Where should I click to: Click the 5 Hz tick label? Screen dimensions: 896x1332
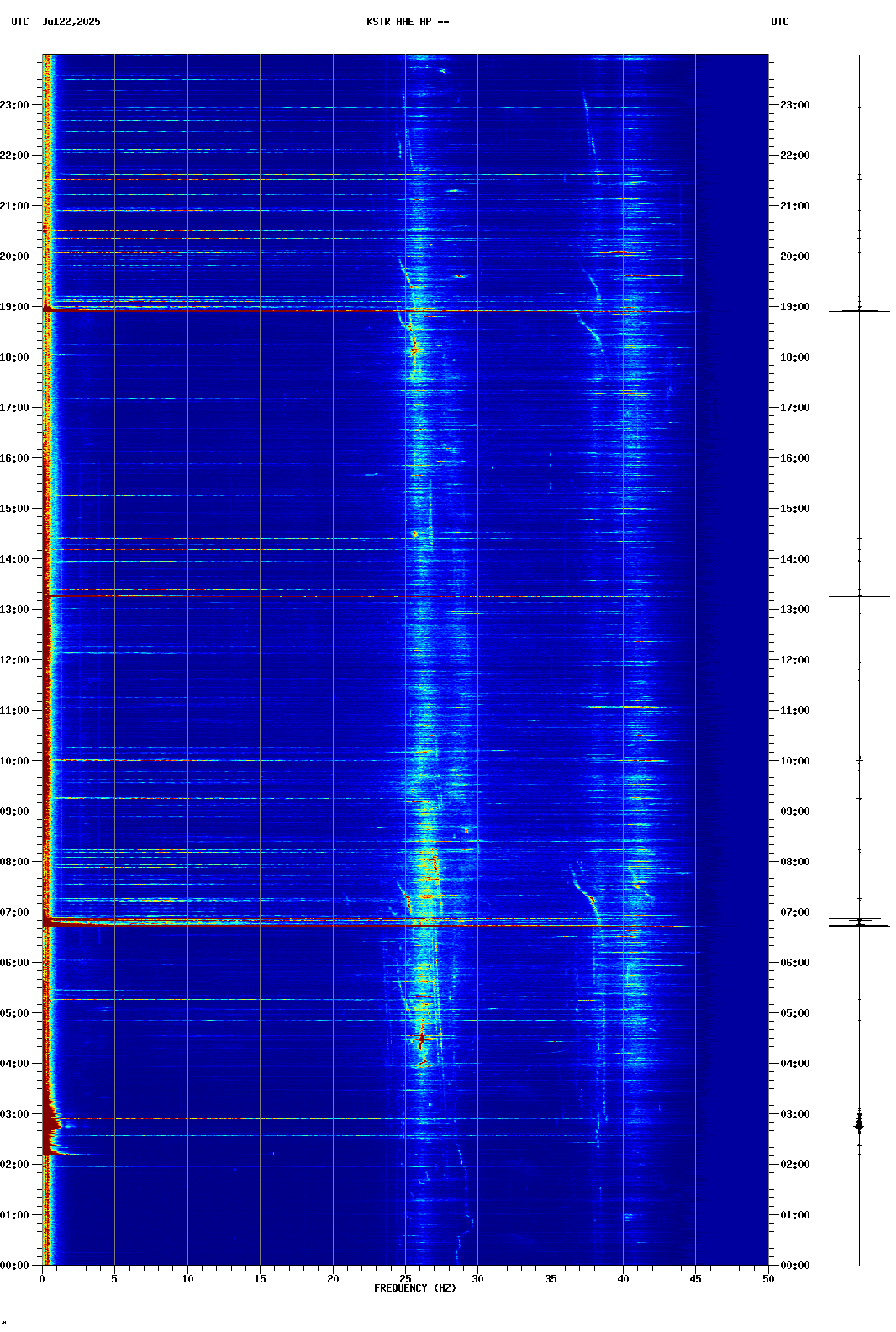click(114, 1279)
